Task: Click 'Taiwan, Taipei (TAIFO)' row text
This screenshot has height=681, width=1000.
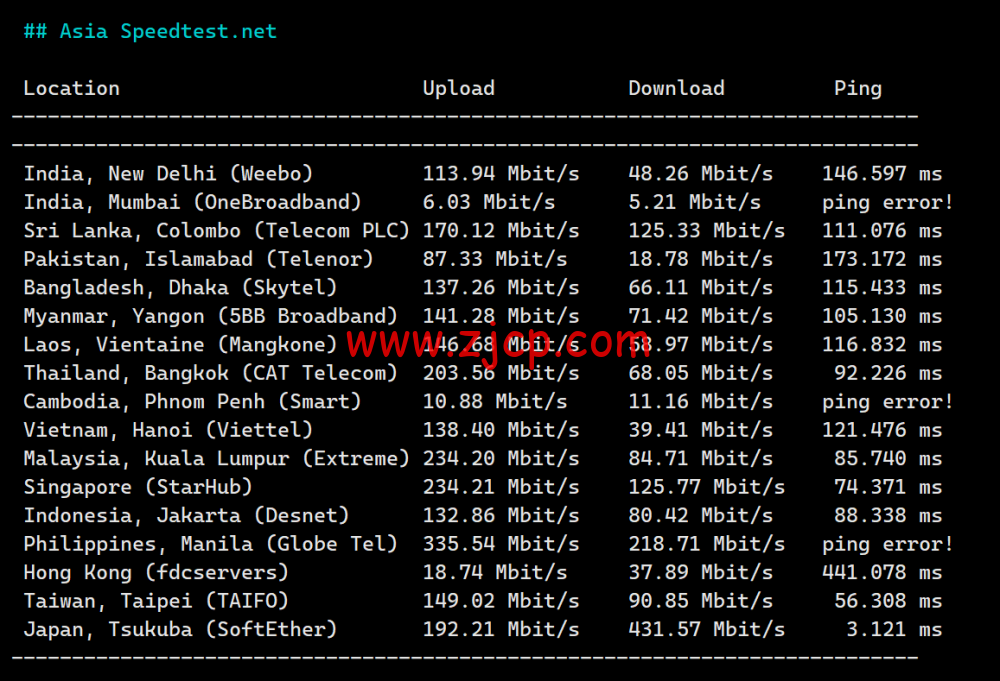Action: click(x=156, y=601)
